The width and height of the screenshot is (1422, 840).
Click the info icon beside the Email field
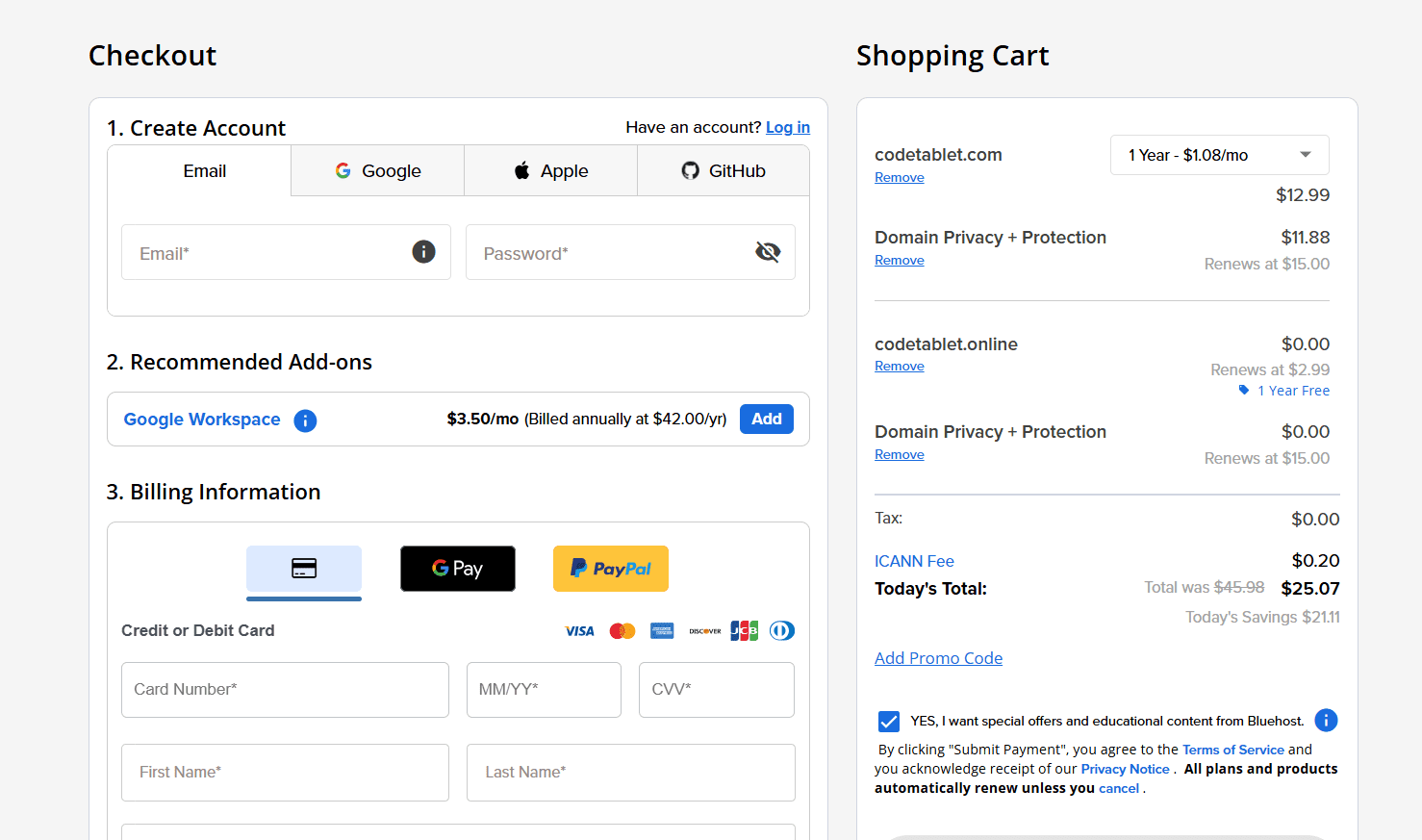point(423,251)
